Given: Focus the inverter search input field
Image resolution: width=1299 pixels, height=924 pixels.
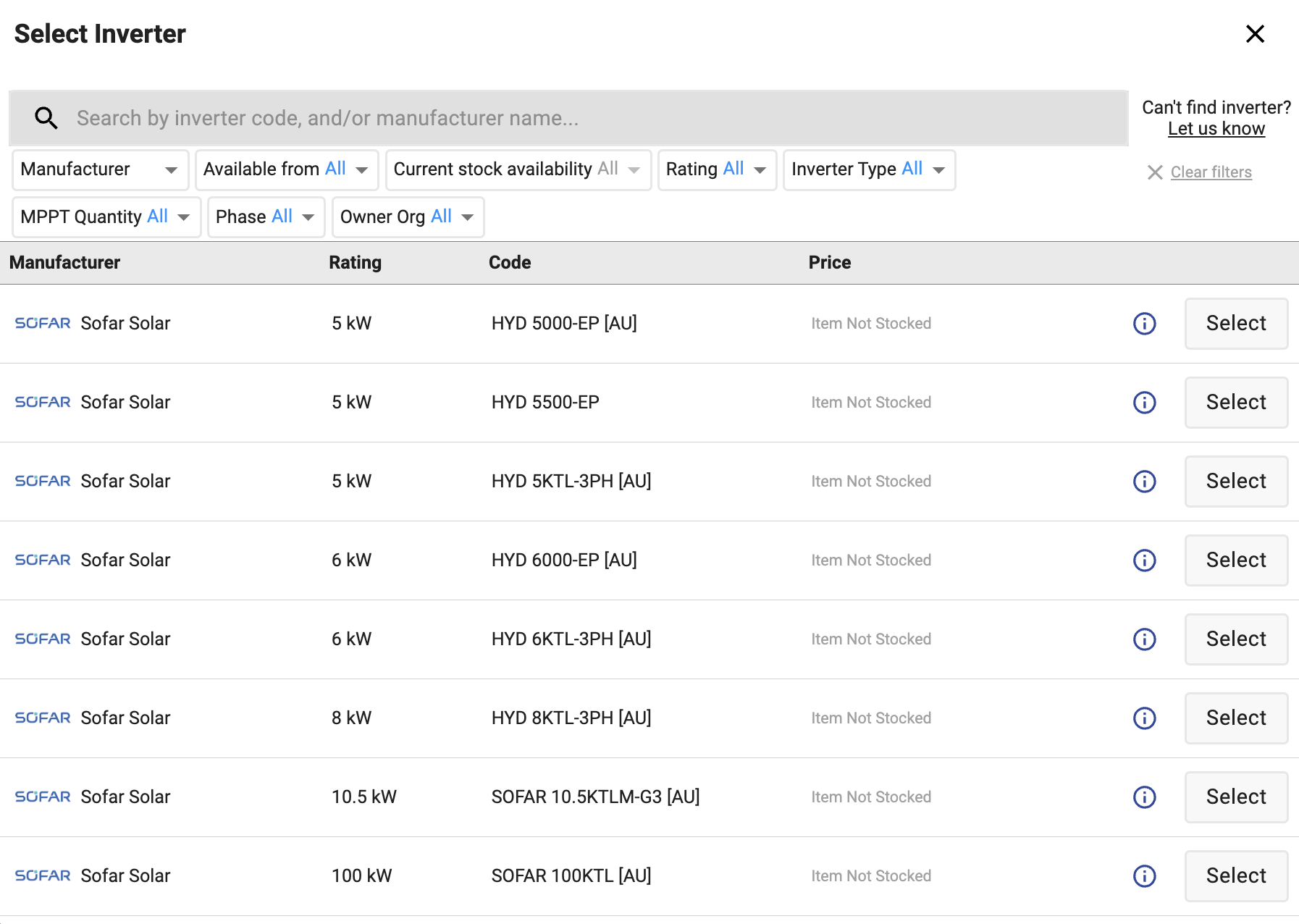Looking at the screenshot, I should pos(568,118).
